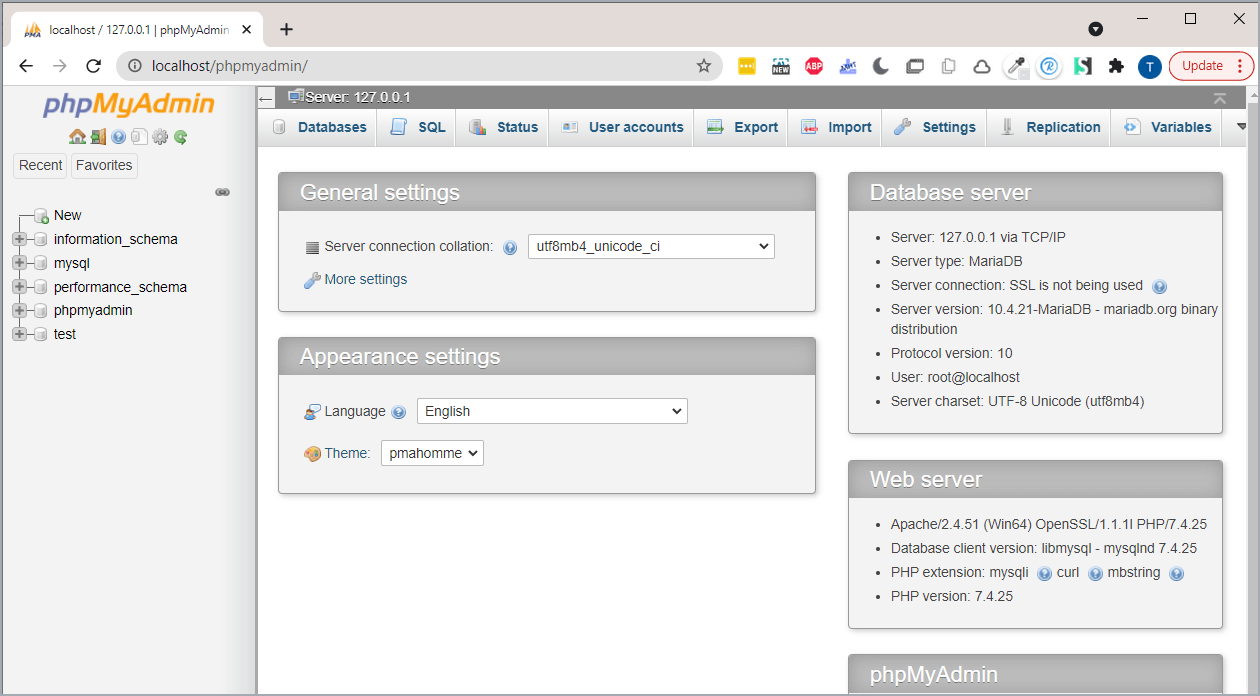Expand the test database node
1260x696 pixels.
[x=19, y=334]
